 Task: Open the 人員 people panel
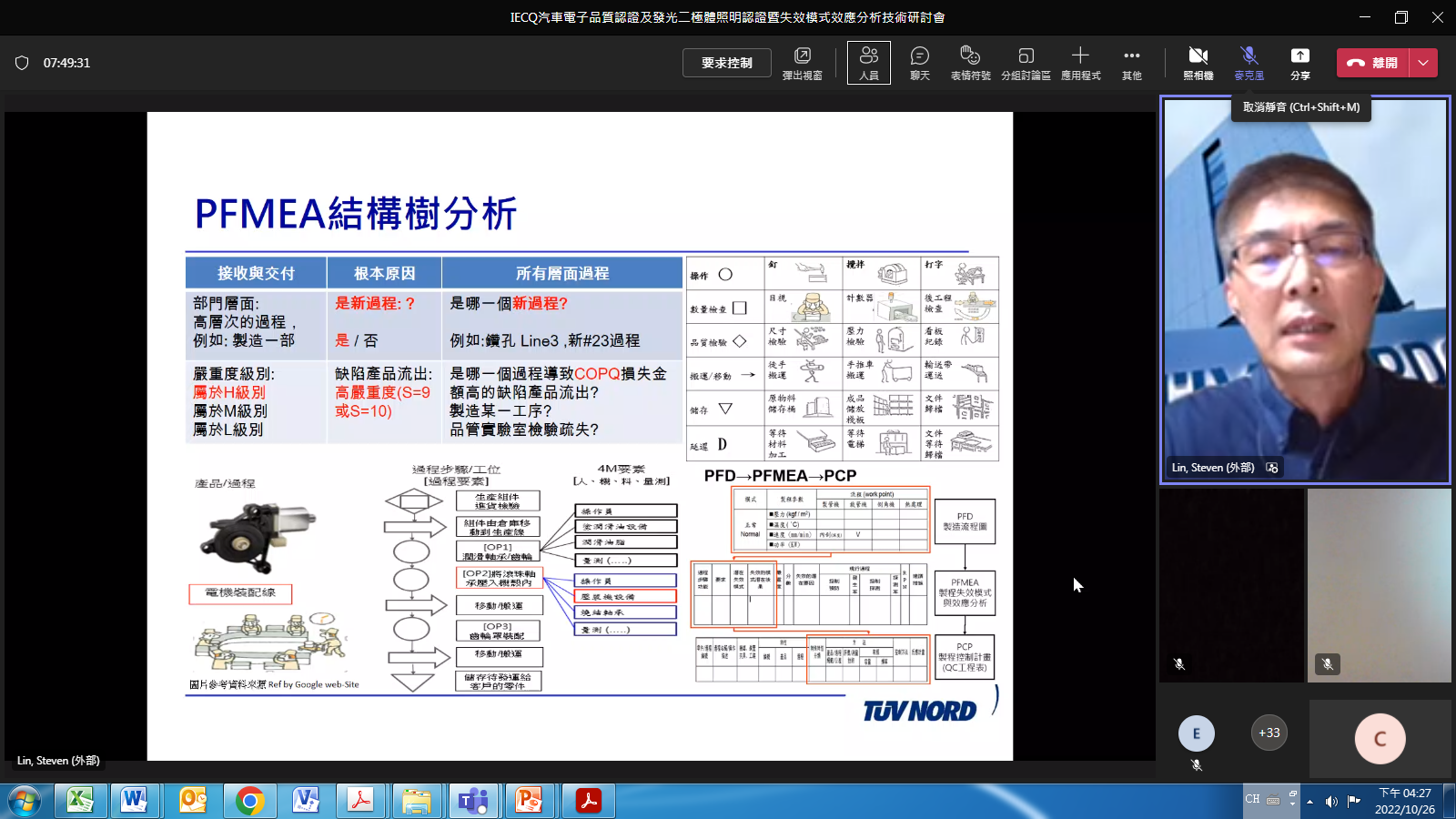coord(869,63)
